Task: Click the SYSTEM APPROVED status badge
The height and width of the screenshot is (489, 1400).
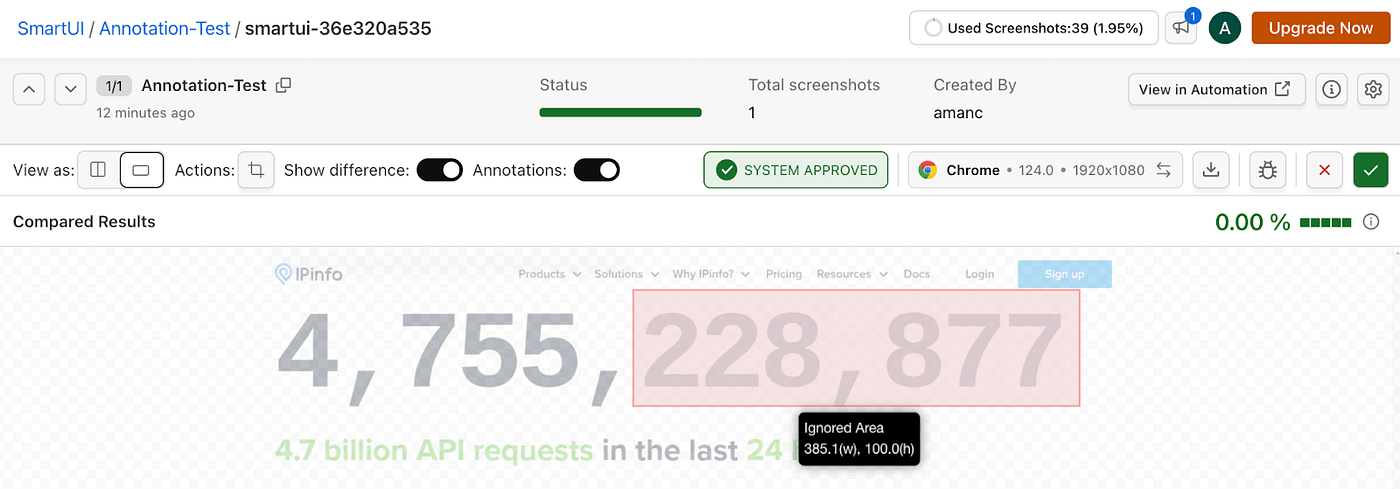Action: (x=796, y=170)
